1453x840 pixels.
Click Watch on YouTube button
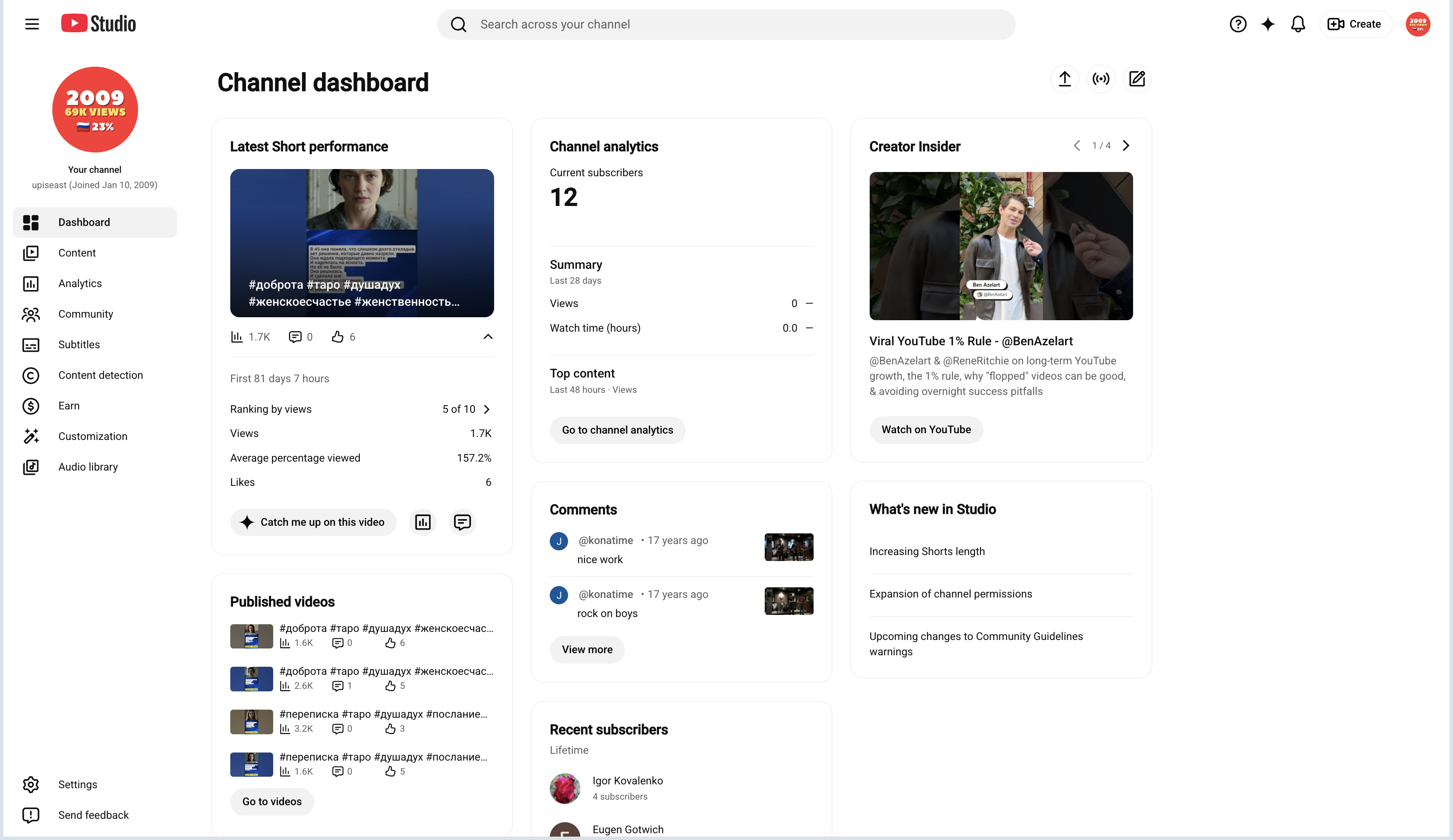pyautogui.click(x=926, y=429)
